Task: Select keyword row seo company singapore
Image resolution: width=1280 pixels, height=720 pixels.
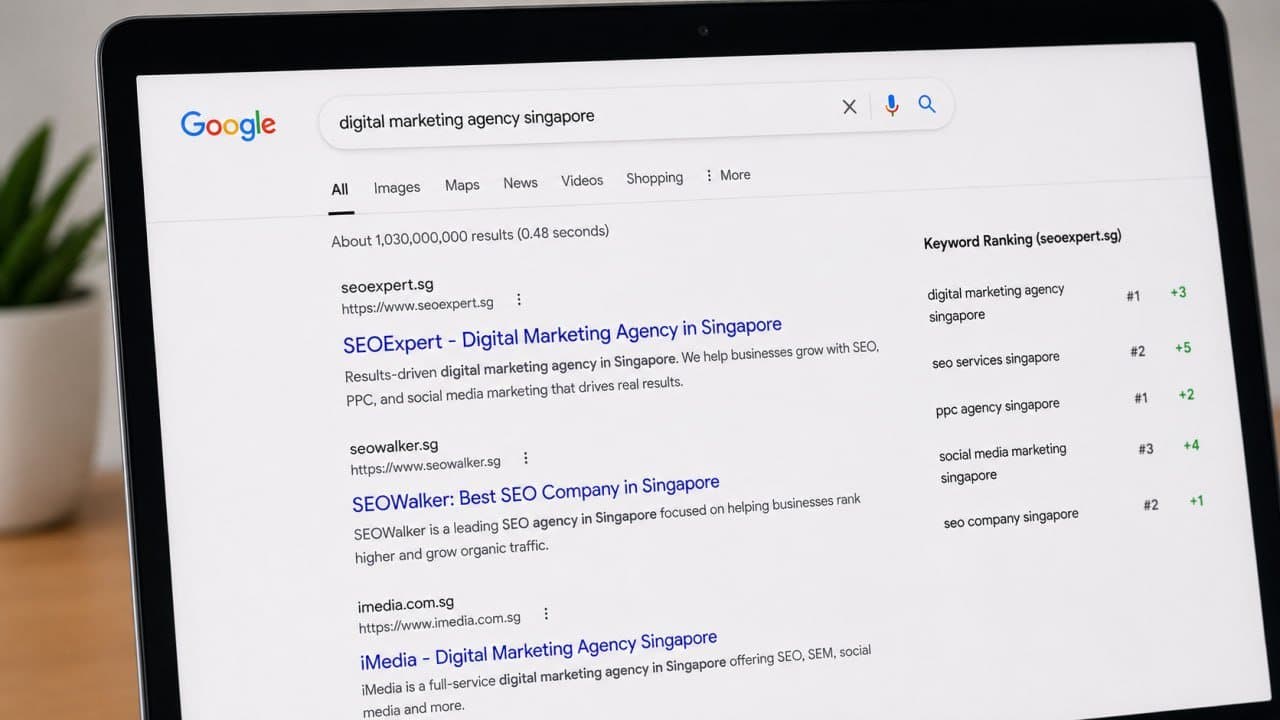Action: (x=1074, y=512)
